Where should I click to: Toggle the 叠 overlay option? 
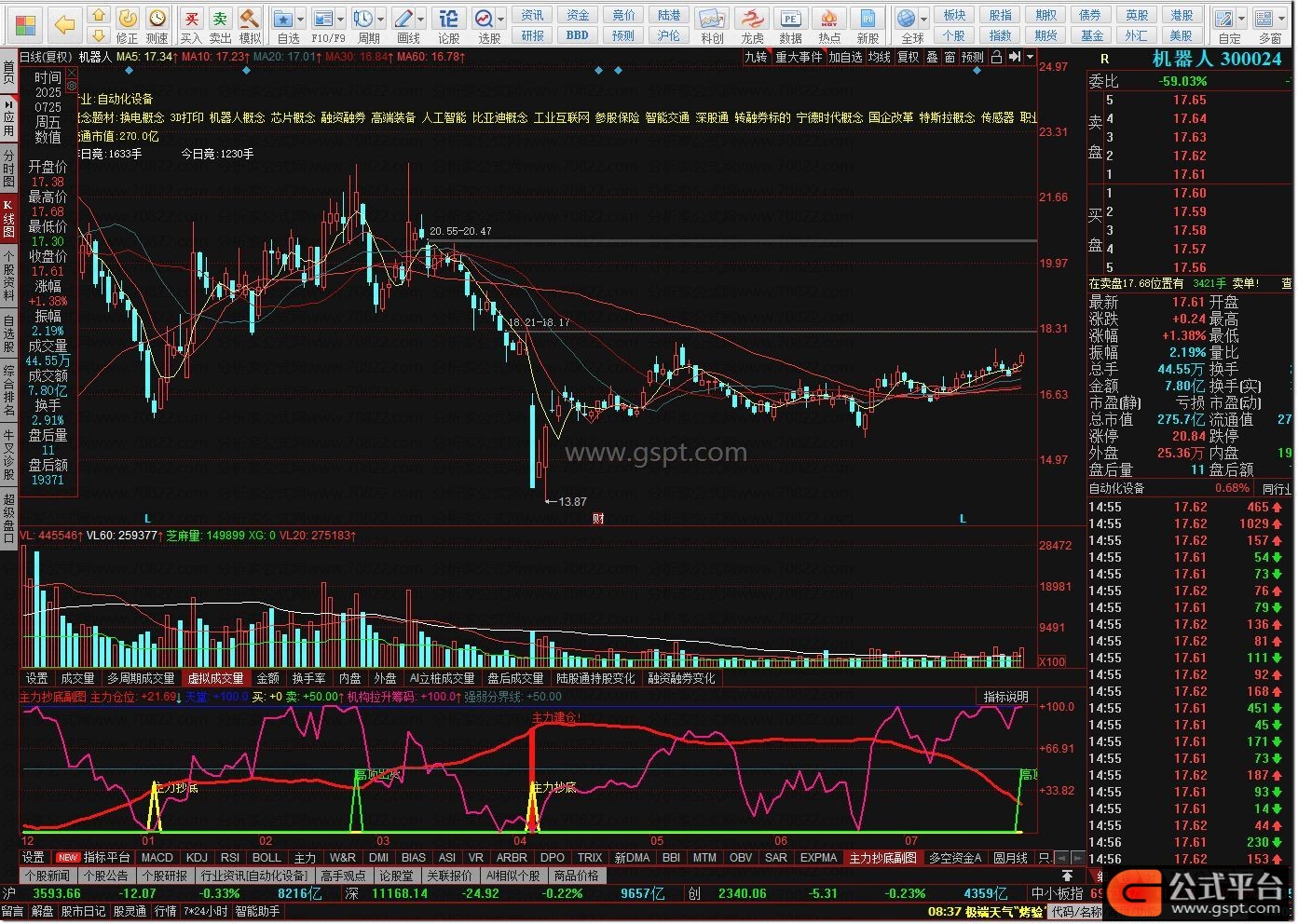(932, 57)
